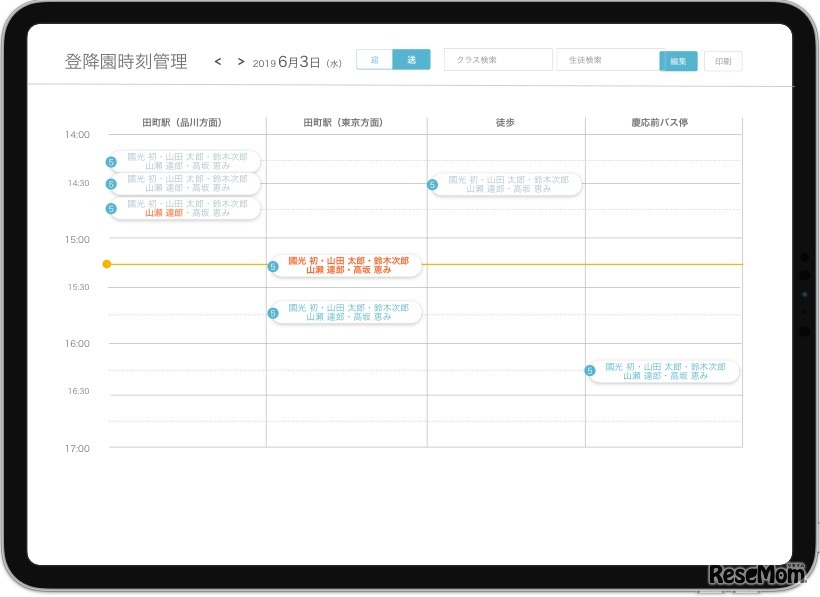820x597 pixels.
Task: Advance to the next day with the > arrow
Action: 241,61
